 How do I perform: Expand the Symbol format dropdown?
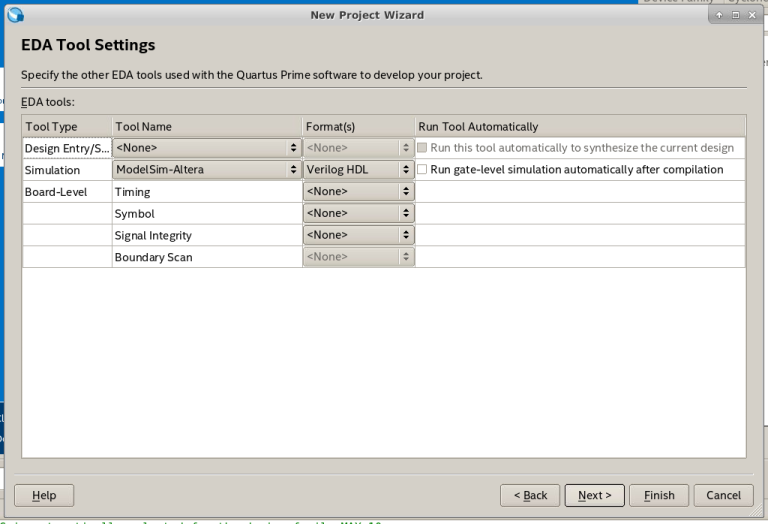point(358,214)
